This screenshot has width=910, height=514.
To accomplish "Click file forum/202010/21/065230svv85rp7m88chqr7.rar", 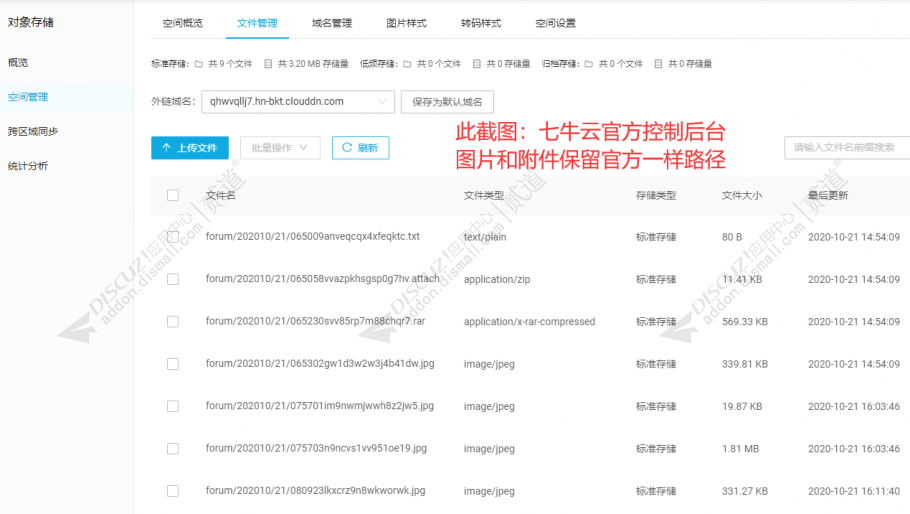I will click(x=315, y=321).
